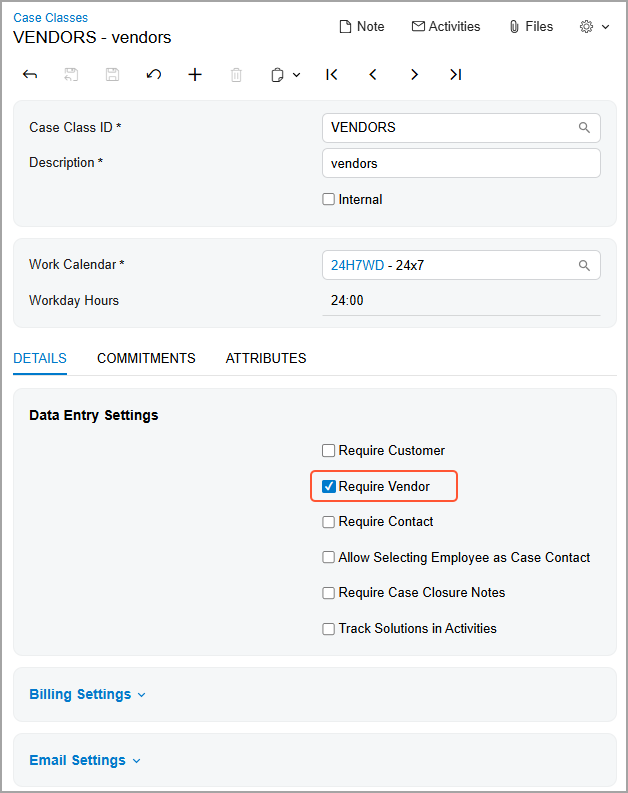Open the gear settings dropdown menu

pos(594,27)
